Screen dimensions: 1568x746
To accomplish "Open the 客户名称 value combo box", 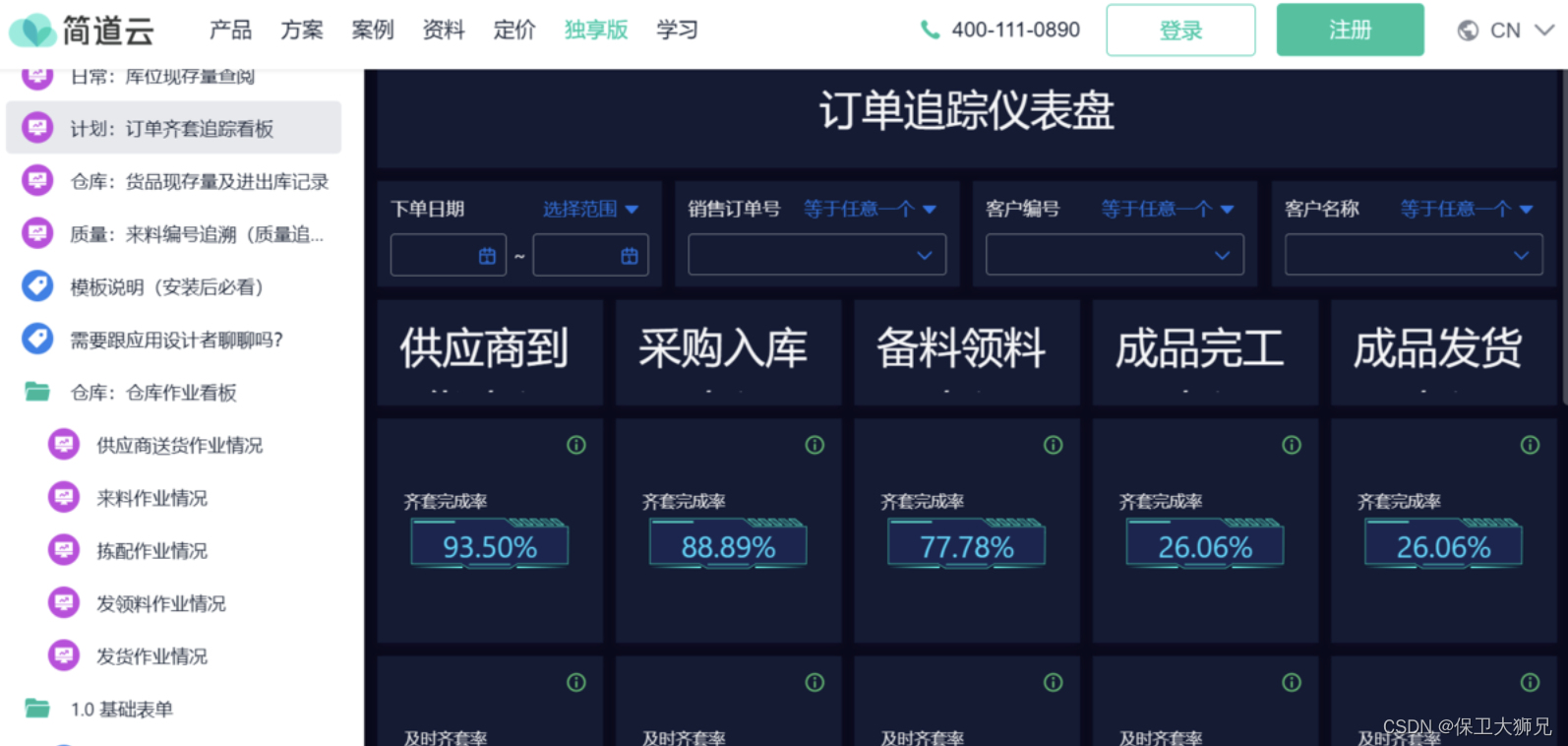I will [x=1414, y=255].
